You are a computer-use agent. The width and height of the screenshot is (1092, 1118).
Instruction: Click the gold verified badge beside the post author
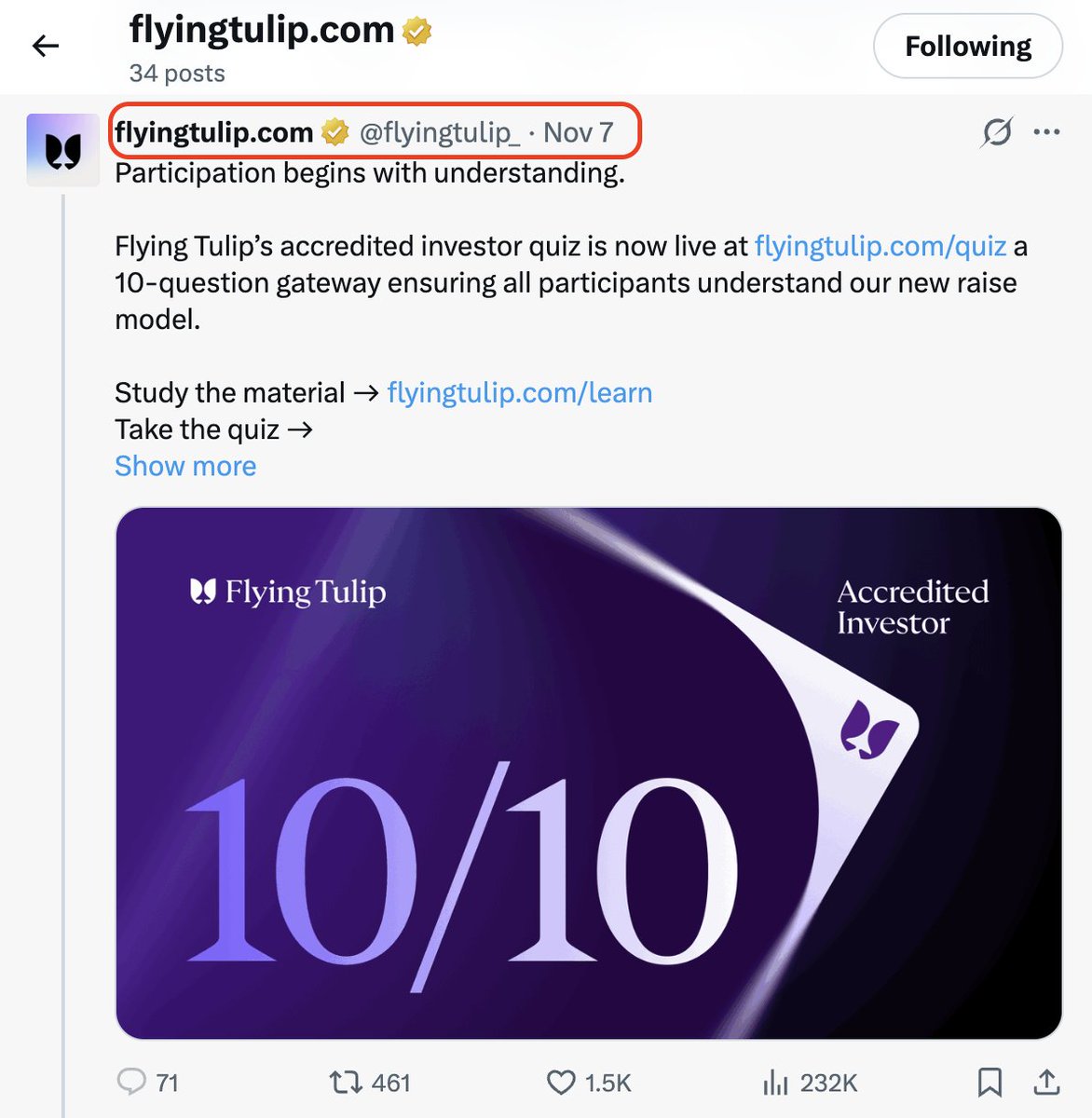334,132
